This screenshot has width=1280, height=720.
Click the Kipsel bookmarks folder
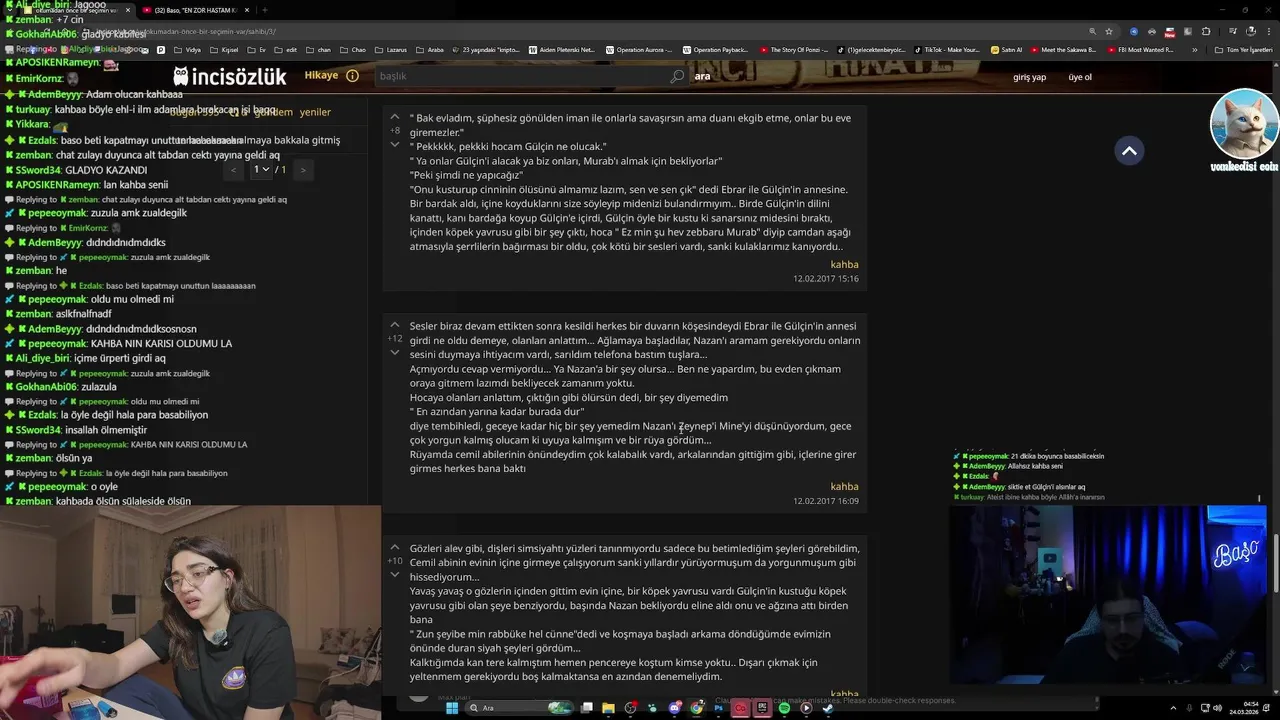(x=225, y=49)
